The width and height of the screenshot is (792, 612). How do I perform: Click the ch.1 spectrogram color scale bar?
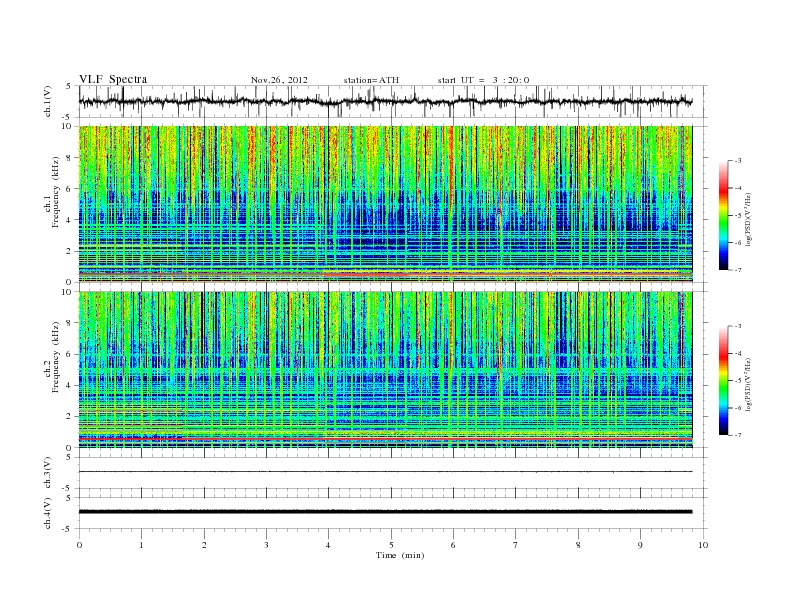point(724,215)
